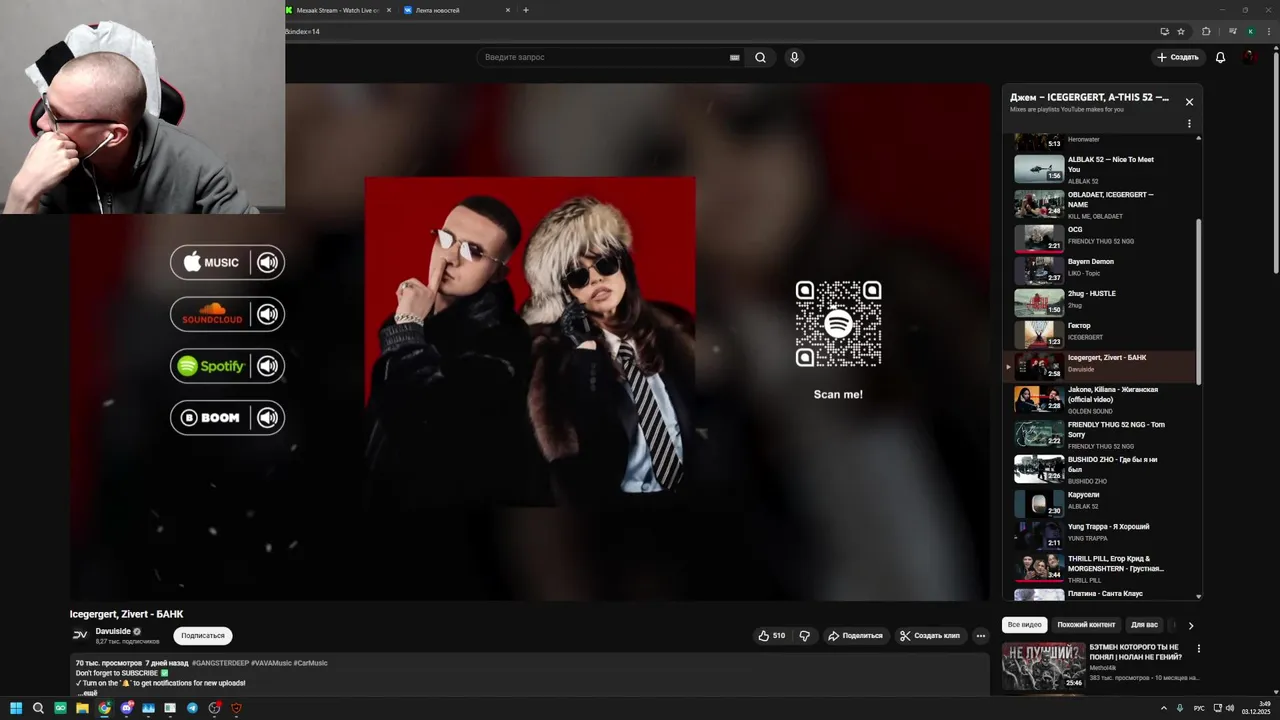Open the on-screen keyboard in search box
This screenshot has height=720, width=1280.
(x=735, y=58)
